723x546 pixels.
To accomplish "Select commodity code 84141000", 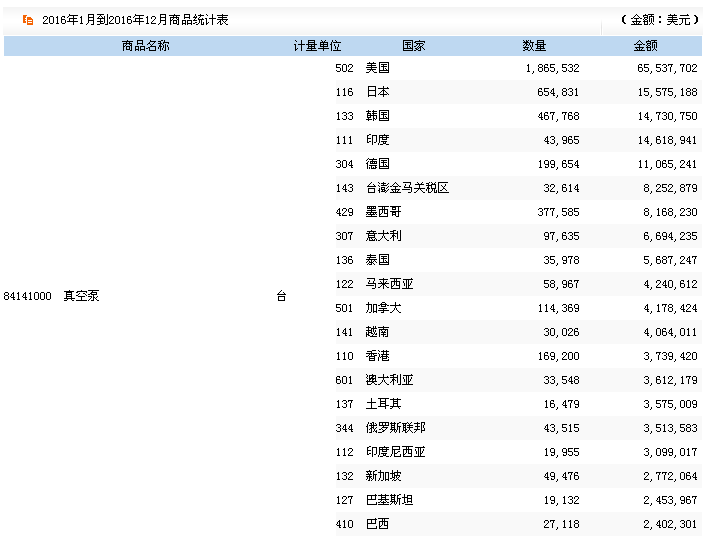I will click(x=27, y=296).
